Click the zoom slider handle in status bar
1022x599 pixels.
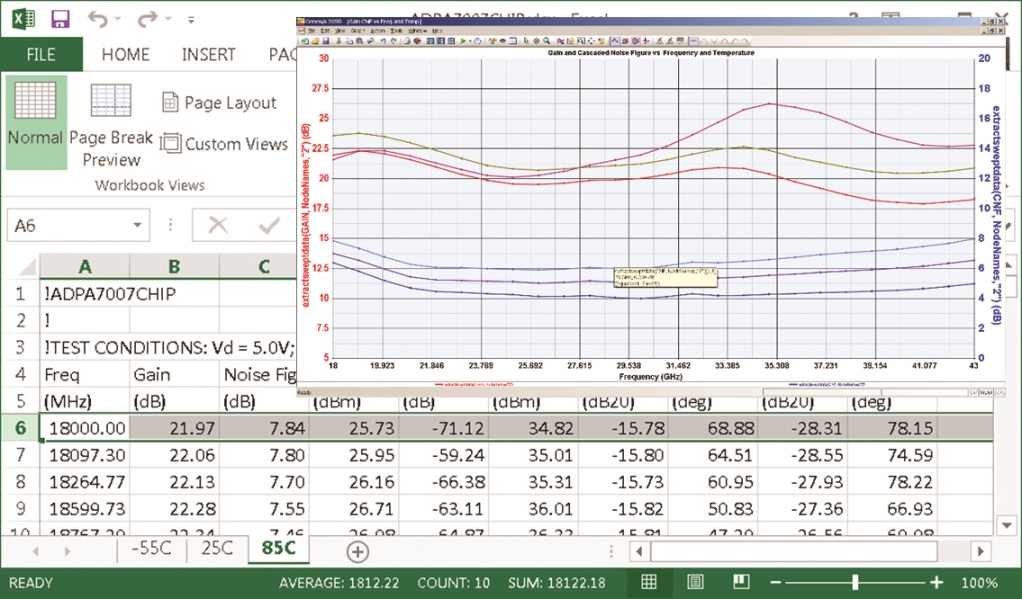point(855,582)
